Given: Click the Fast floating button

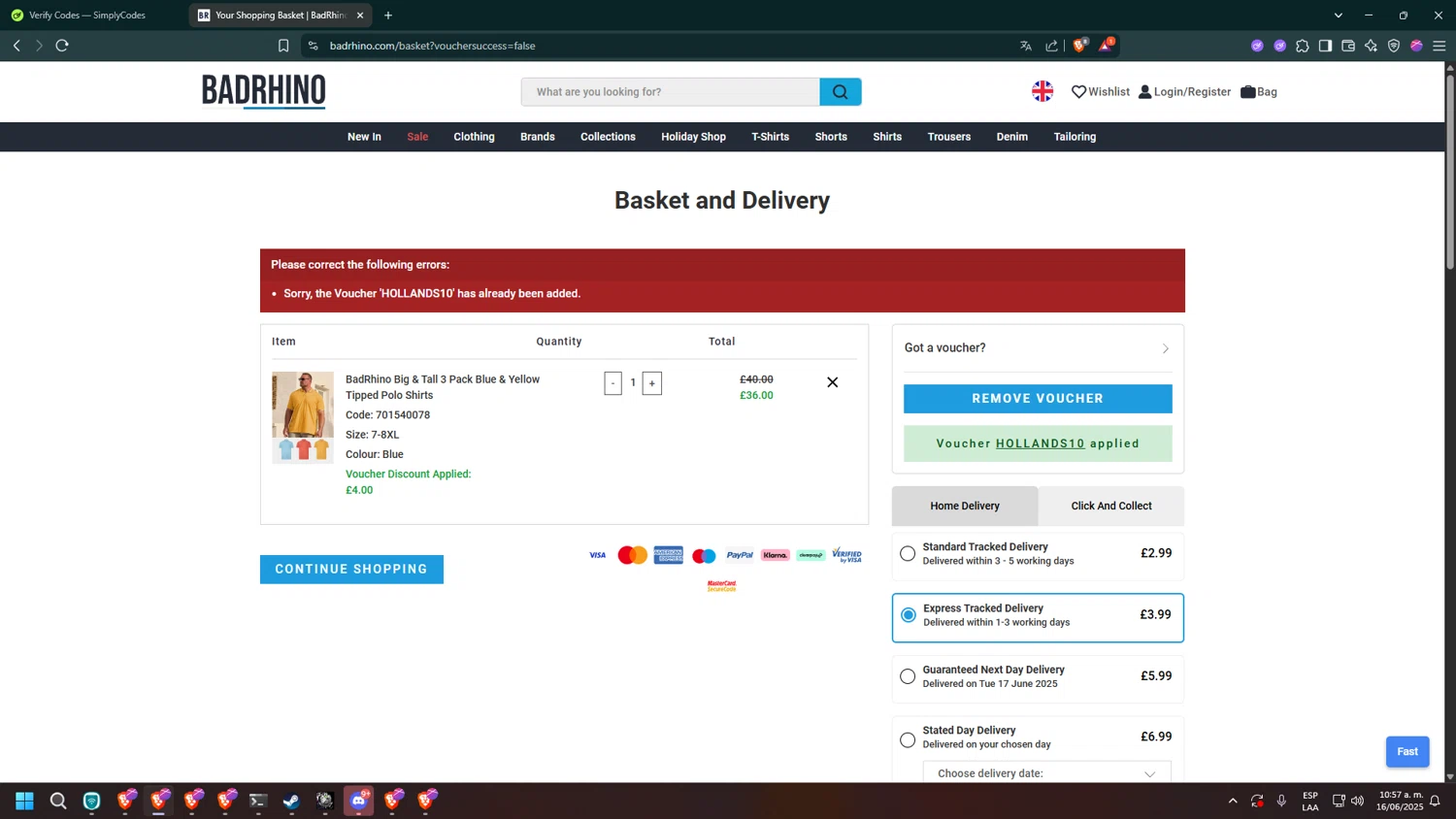Looking at the screenshot, I should coord(1407,752).
